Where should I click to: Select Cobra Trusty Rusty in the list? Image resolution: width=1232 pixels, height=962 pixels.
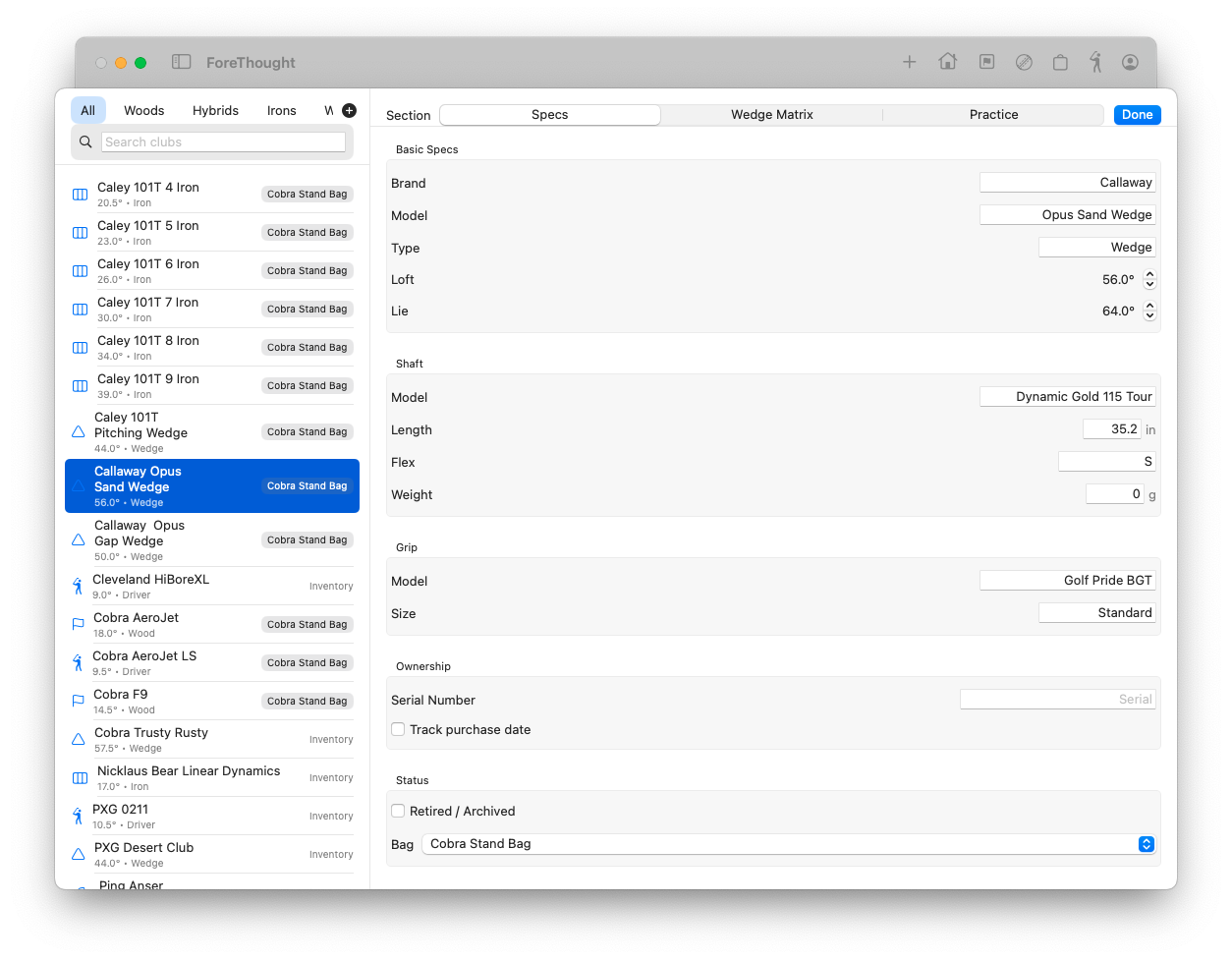click(x=212, y=740)
